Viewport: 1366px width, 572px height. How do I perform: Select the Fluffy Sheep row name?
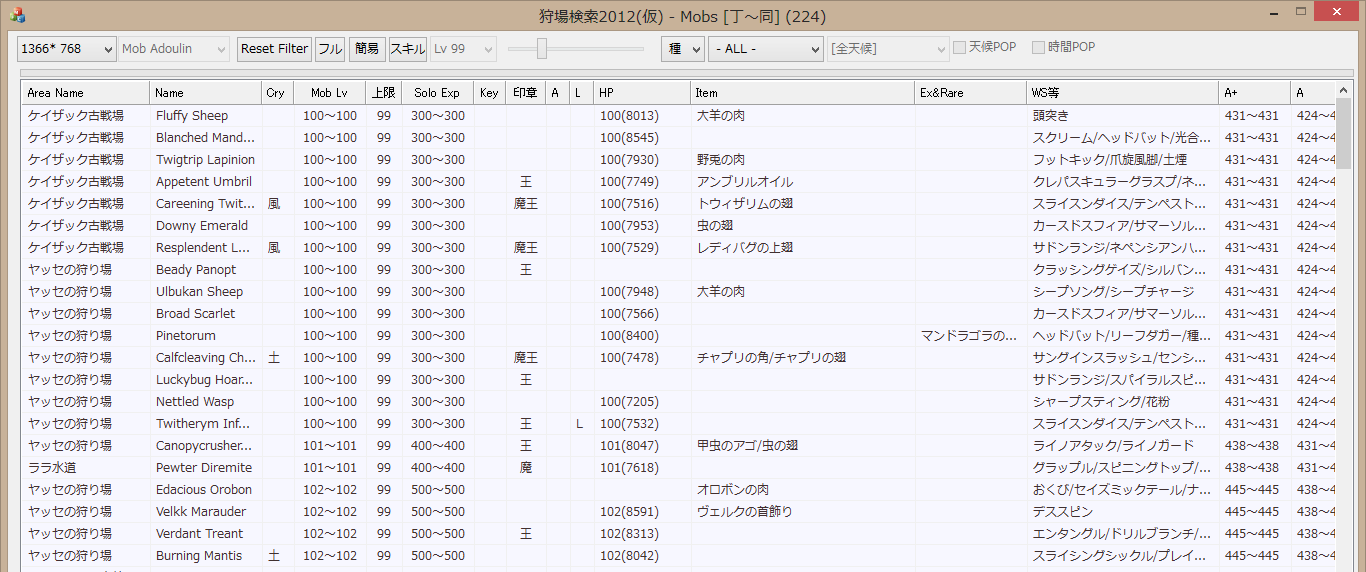pyautogui.click(x=192, y=116)
